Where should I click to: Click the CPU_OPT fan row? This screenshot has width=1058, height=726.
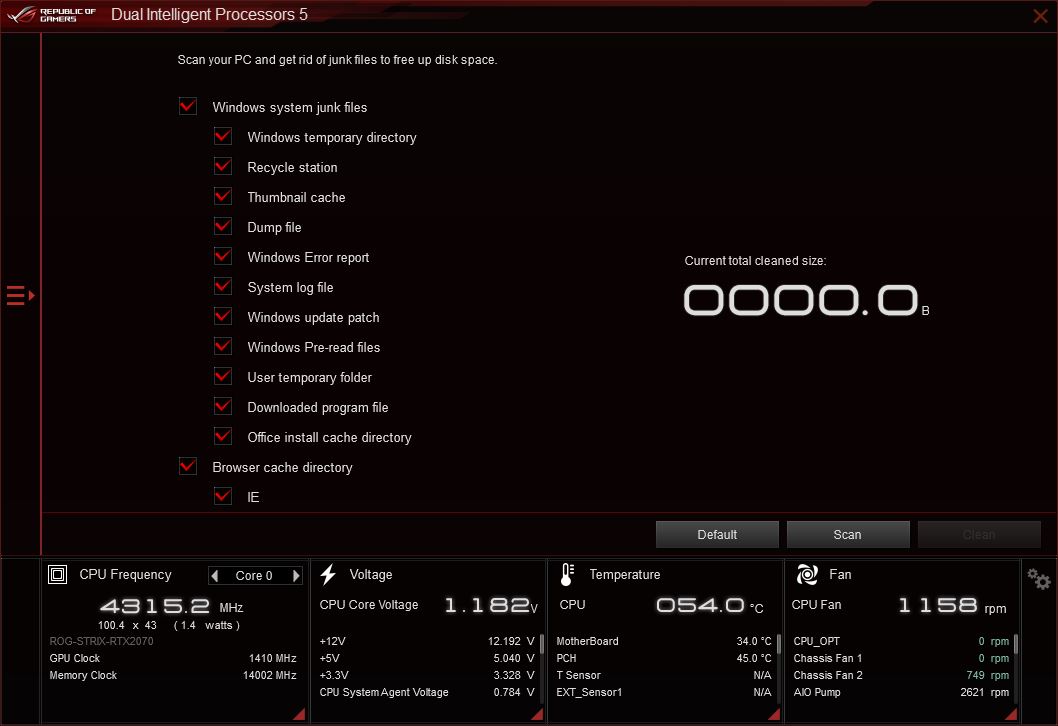pos(901,641)
